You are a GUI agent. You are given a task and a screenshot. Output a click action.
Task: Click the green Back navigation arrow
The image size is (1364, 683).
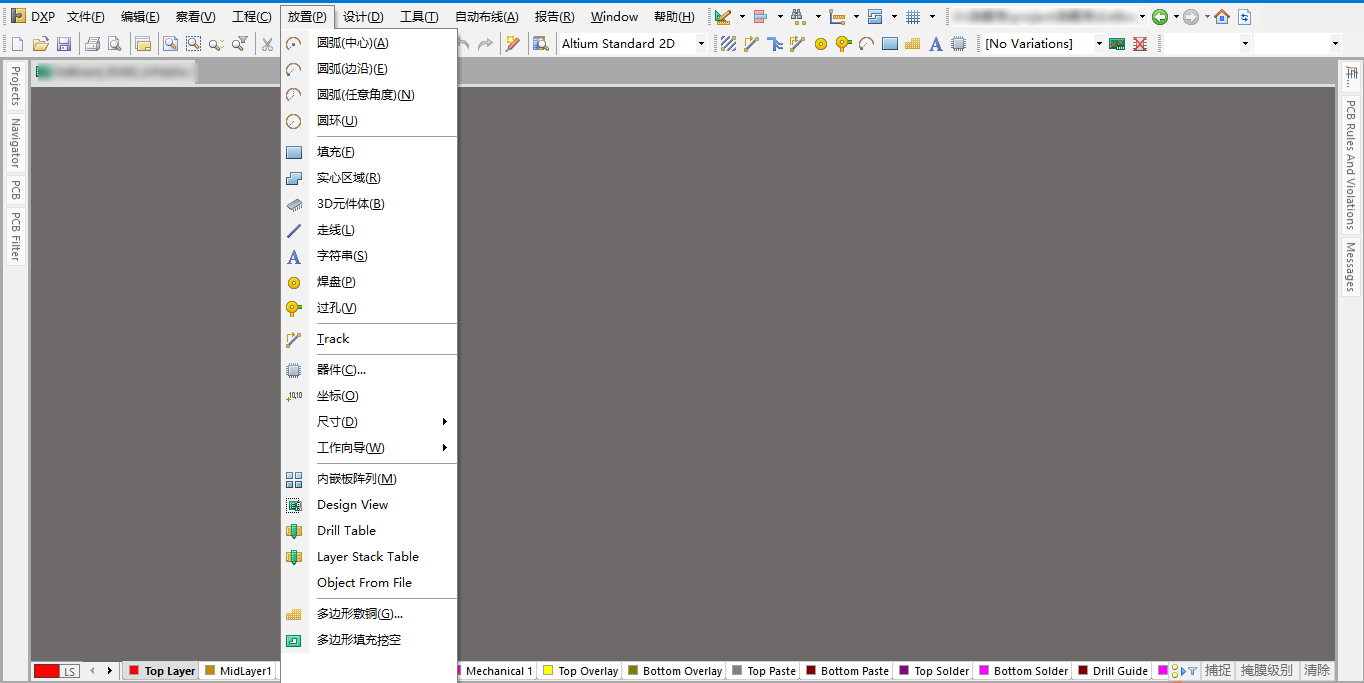[x=1160, y=17]
